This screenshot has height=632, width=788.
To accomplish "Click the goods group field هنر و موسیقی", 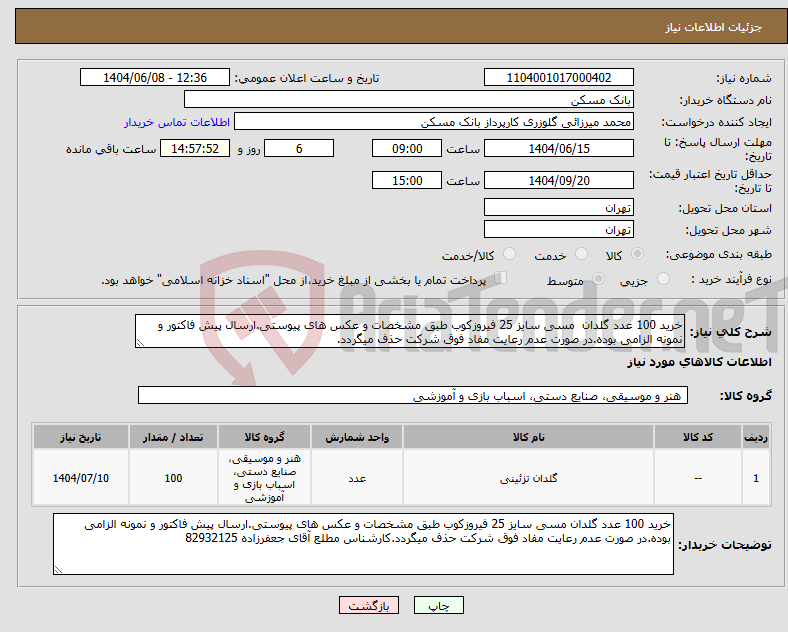I will [413, 395].
